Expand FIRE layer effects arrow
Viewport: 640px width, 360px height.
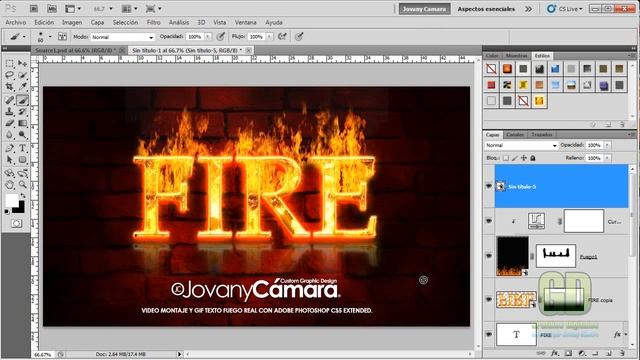626,334
